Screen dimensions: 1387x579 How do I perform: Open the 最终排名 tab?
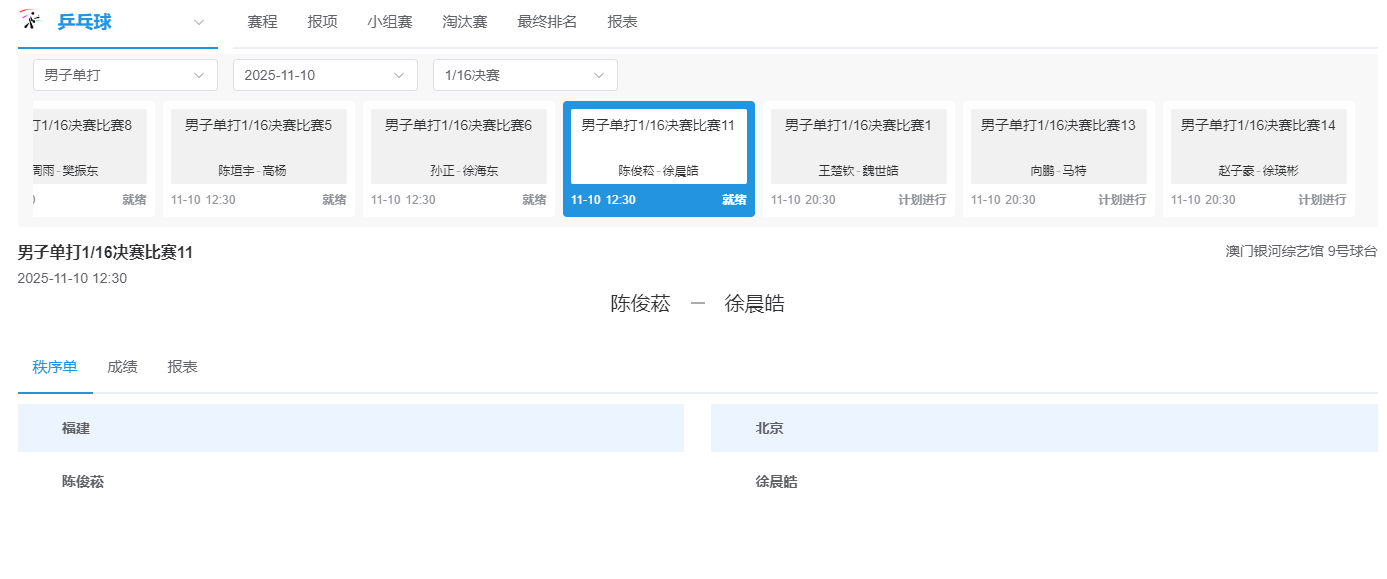546,21
